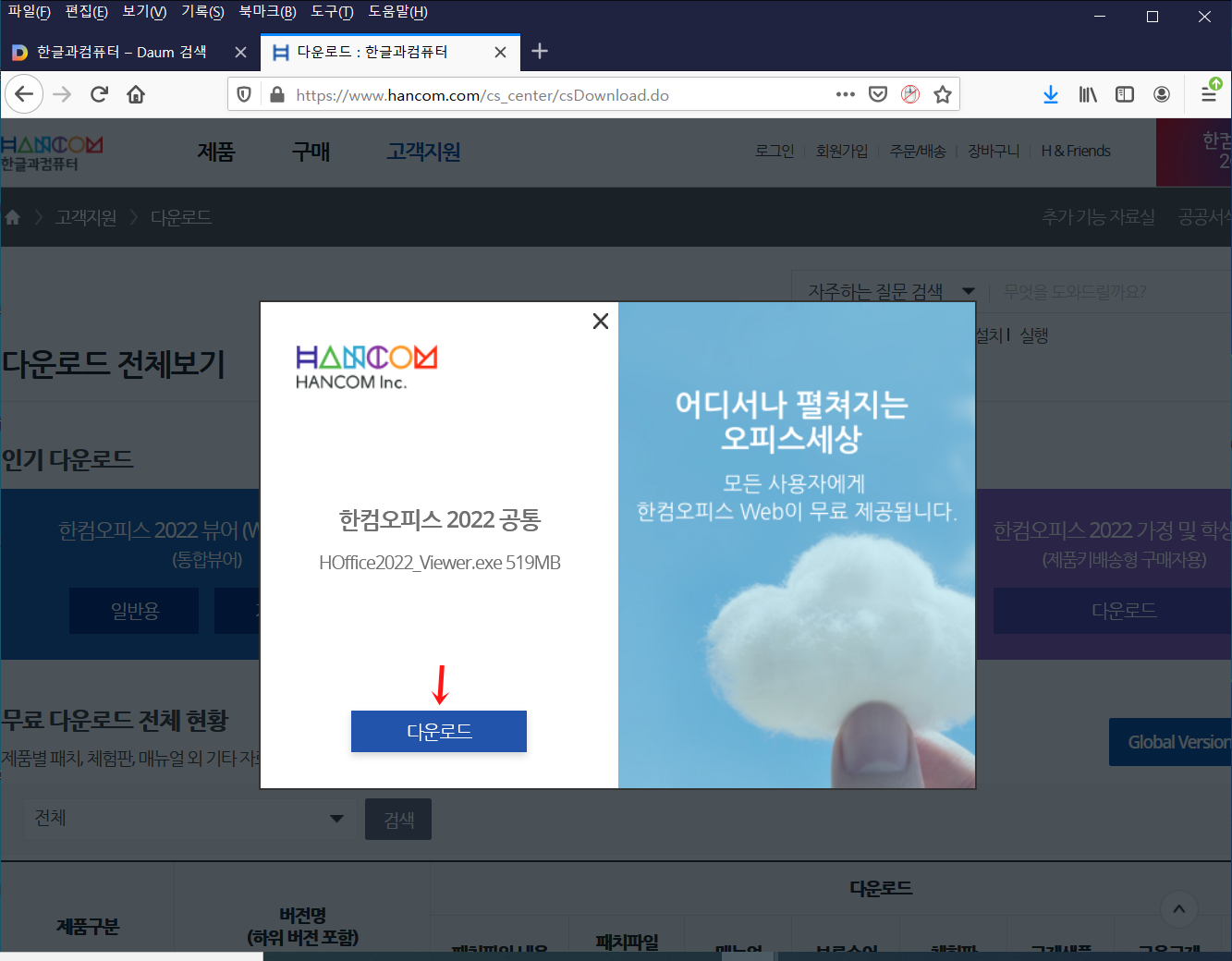1232x961 pixels.
Task: Open the 기록(S) menu
Action: coord(202,12)
